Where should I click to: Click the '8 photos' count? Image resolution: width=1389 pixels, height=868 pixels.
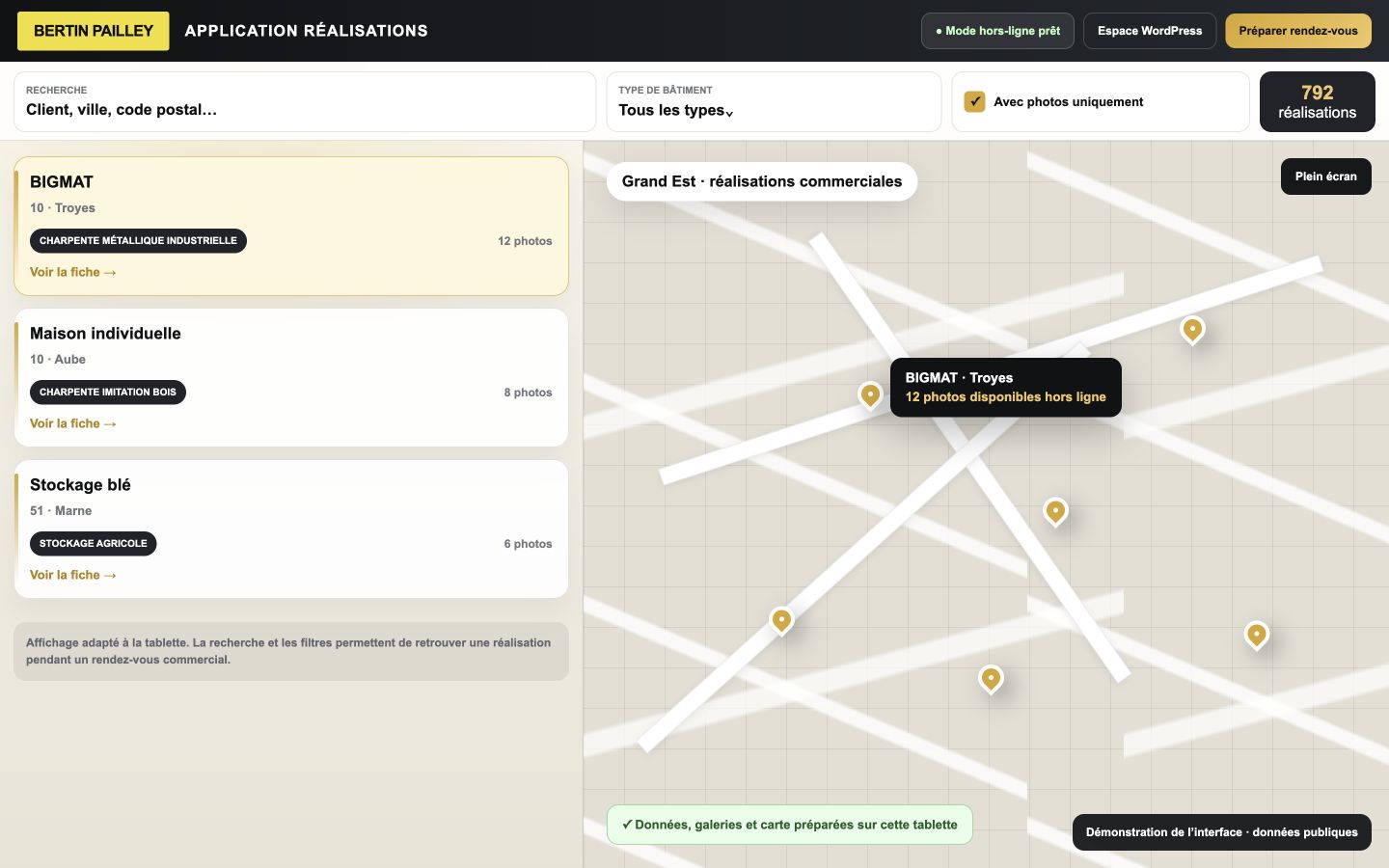[528, 393]
